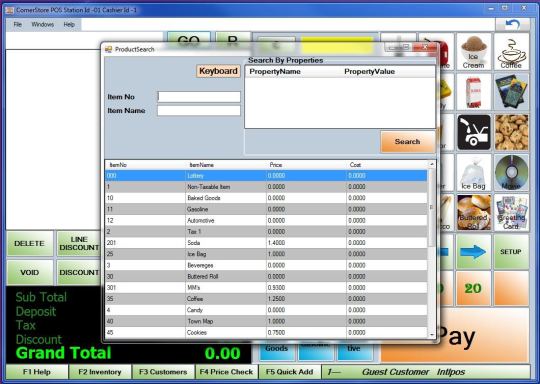Click the Keyboard button
The image size is (540, 384).
(218, 71)
